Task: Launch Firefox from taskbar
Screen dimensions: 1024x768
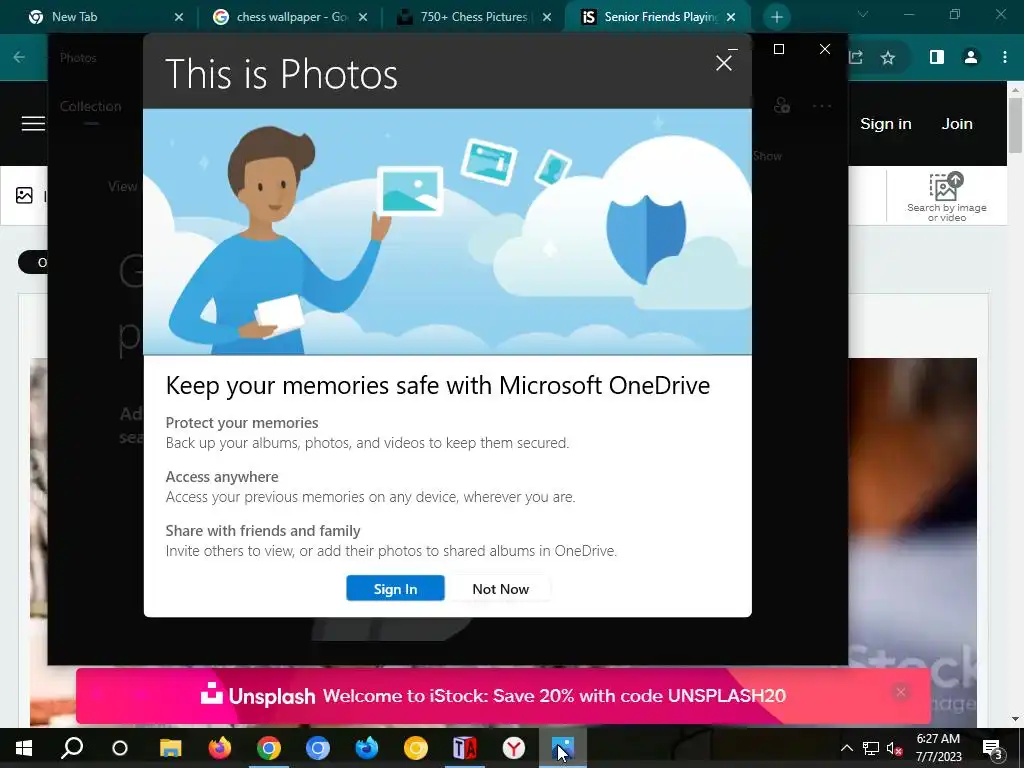Action: tap(219, 748)
